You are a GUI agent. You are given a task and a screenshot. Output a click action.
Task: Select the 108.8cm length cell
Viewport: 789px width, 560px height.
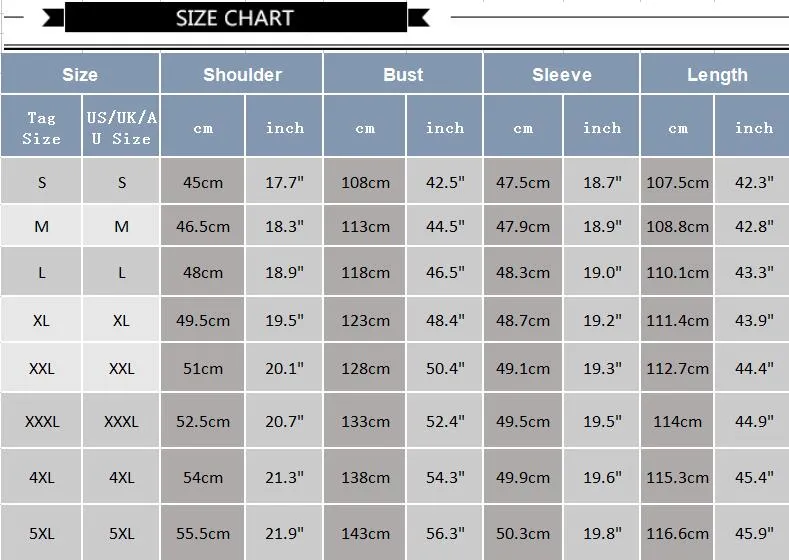point(677,225)
